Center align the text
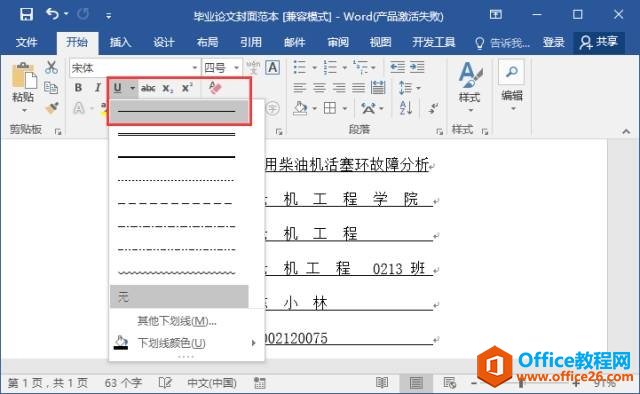640x394 pixels. (x=320, y=88)
